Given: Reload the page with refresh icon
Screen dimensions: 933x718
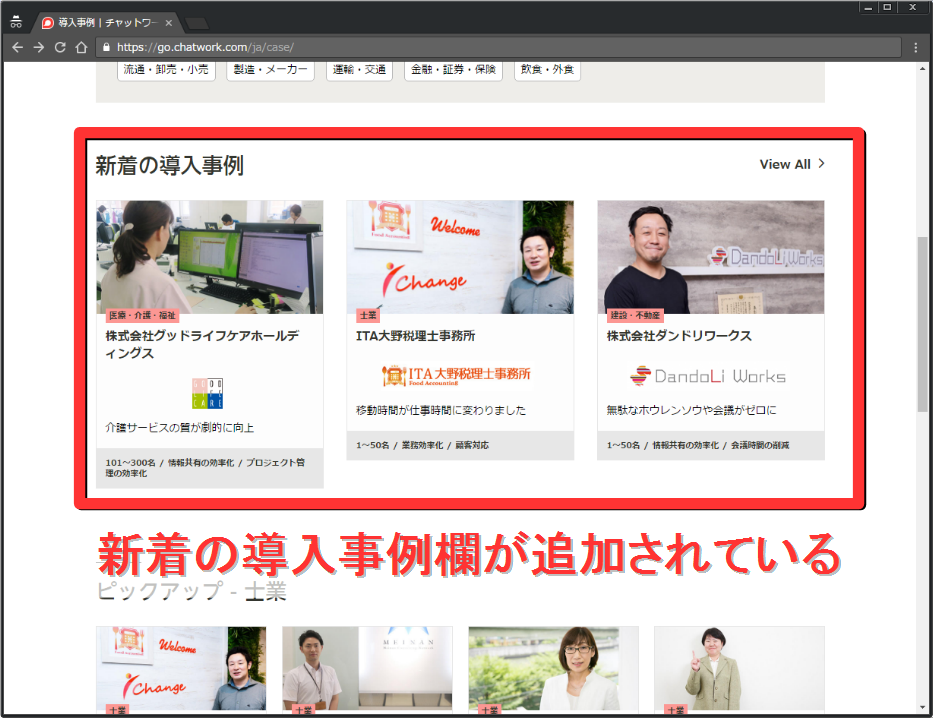Looking at the screenshot, I should [60, 48].
